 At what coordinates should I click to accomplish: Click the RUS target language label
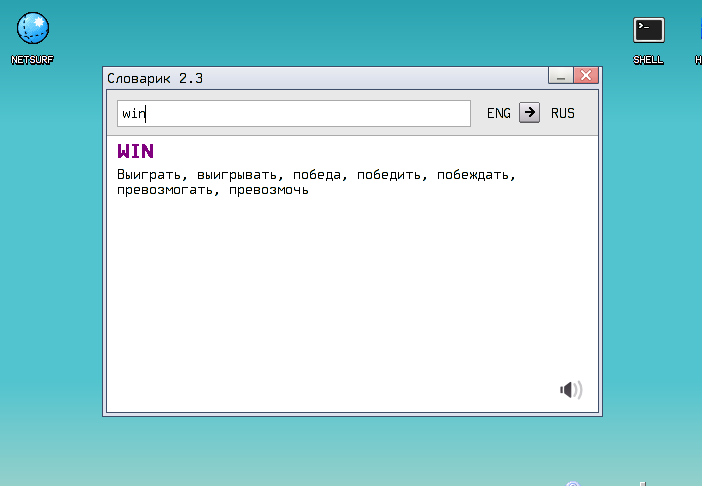click(563, 113)
